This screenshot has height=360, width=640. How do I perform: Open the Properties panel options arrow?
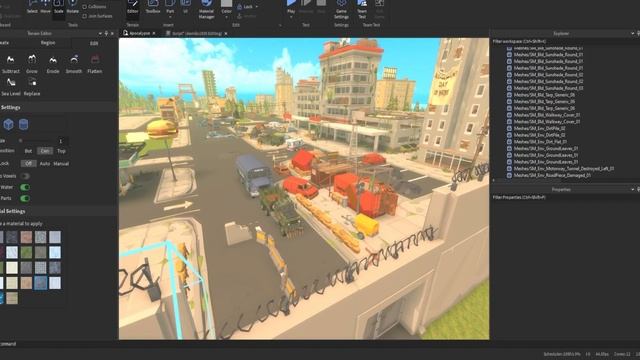click(633, 189)
